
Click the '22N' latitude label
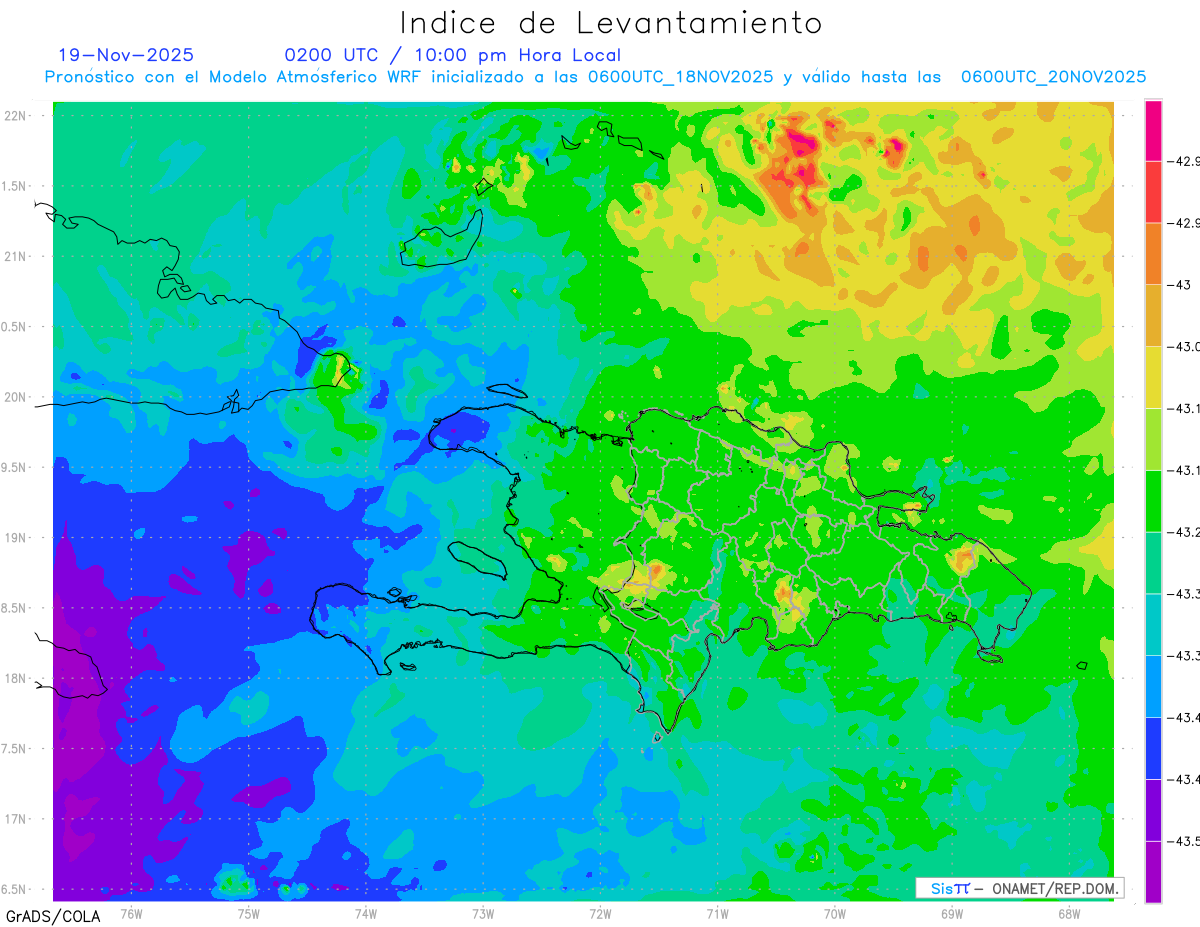point(15,115)
